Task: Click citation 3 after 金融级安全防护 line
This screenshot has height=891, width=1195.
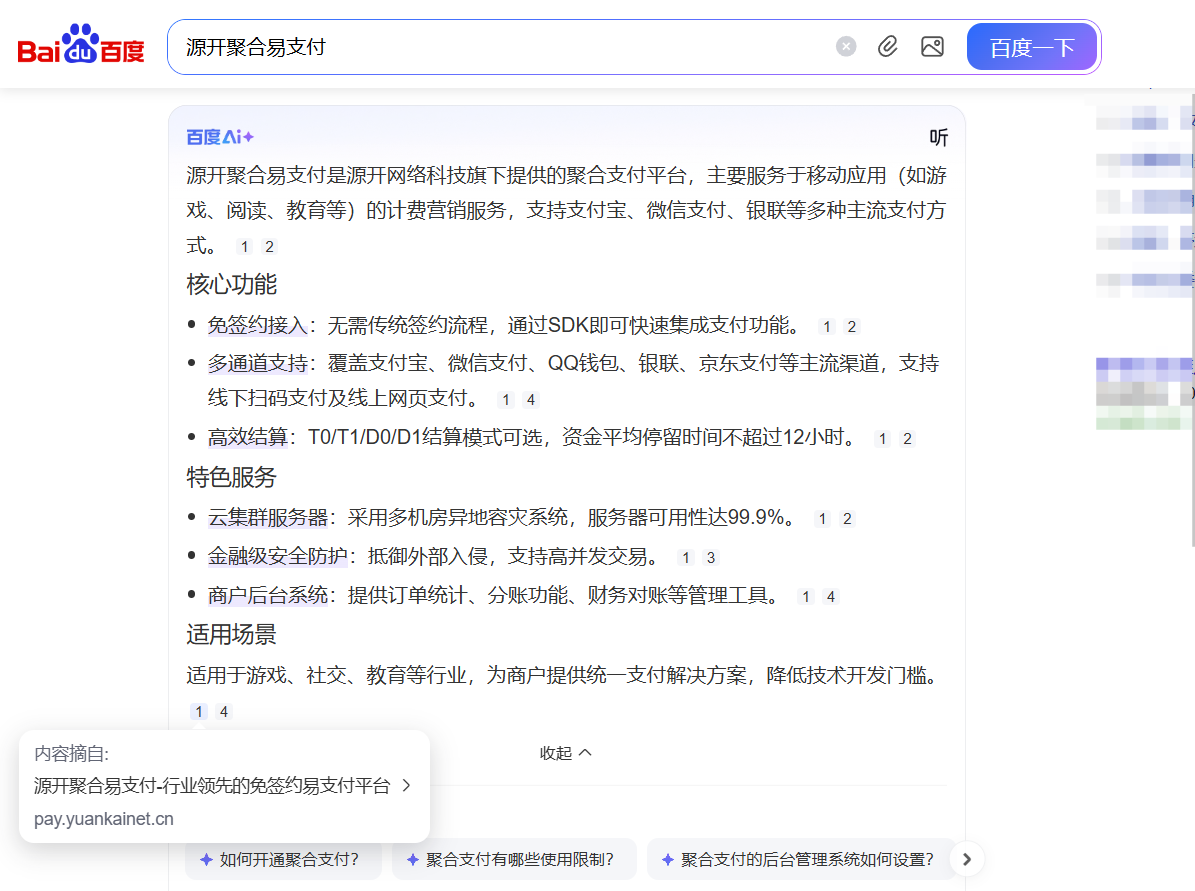Action: [x=711, y=558]
